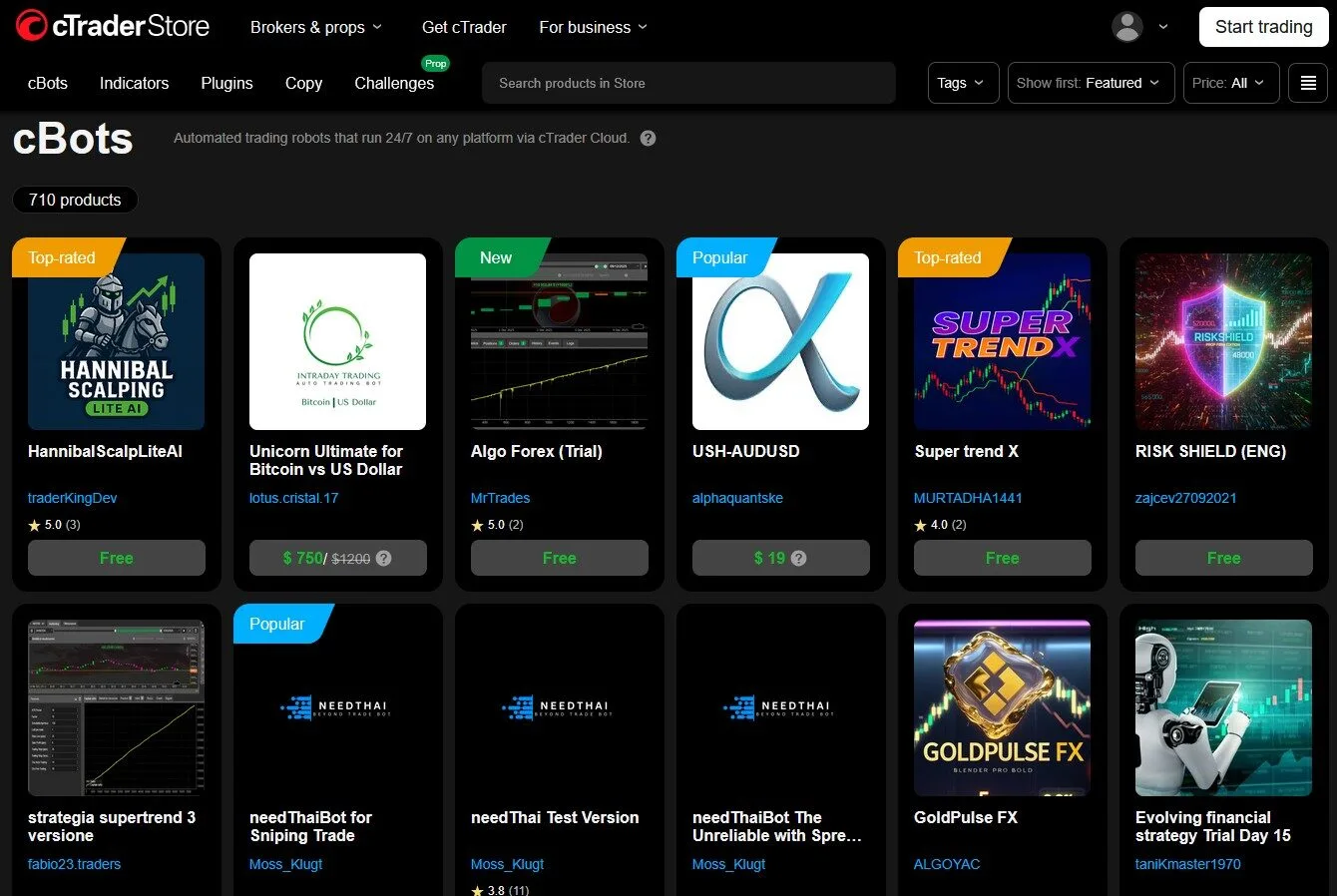Click the Search products in Store field
Image resolution: width=1337 pixels, height=896 pixels.
click(688, 83)
